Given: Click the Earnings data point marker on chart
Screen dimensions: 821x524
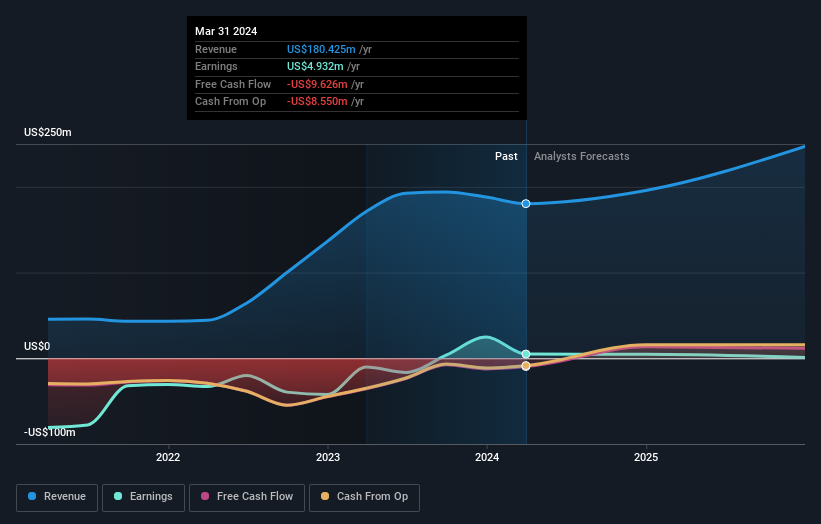Looking at the screenshot, I should pyautogui.click(x=526, y=354).
